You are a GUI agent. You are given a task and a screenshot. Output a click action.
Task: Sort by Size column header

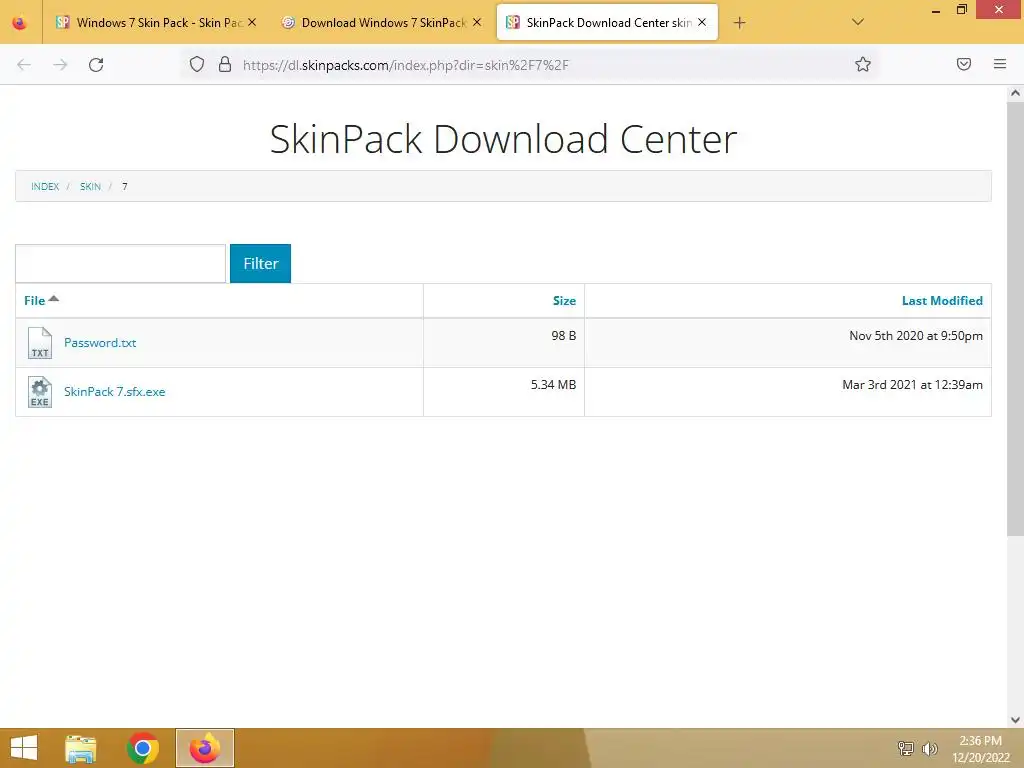pos(564,301)
